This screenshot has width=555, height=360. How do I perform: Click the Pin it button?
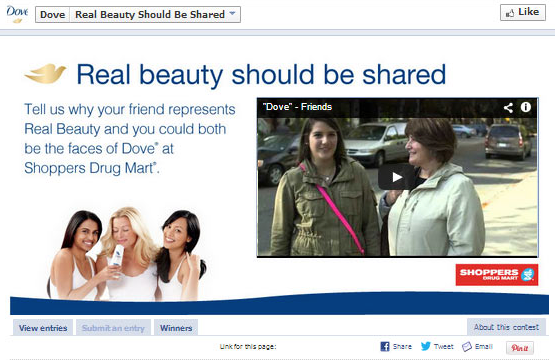(520, 348)
